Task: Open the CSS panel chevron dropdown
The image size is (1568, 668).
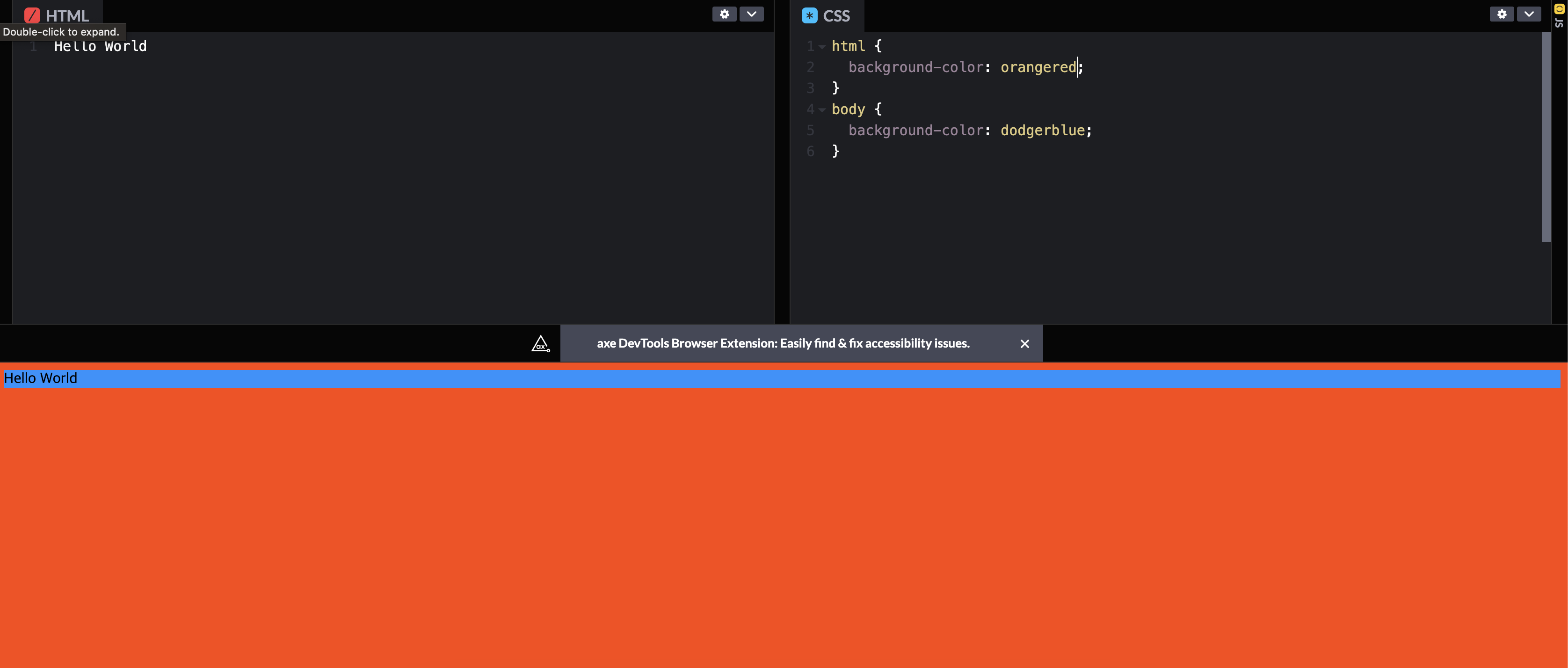Action: (x=1528, y=14)
